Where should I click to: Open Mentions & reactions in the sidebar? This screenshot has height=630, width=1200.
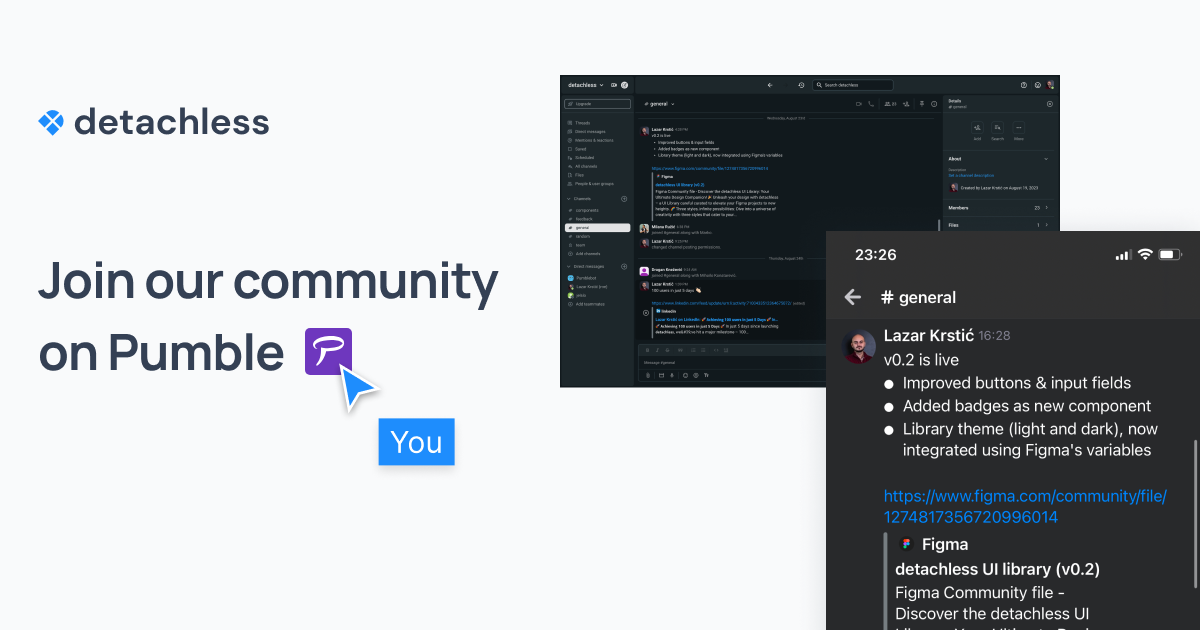[x=595, y=141]
